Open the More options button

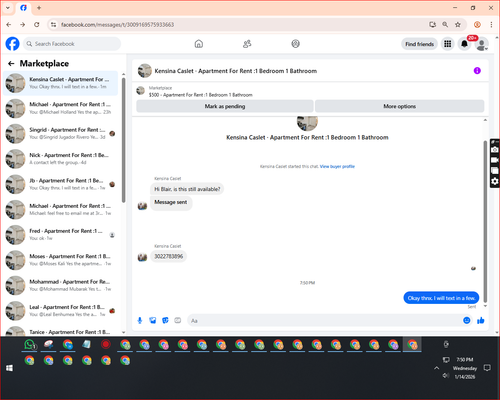pyautogui.click(x=399, y=106)
